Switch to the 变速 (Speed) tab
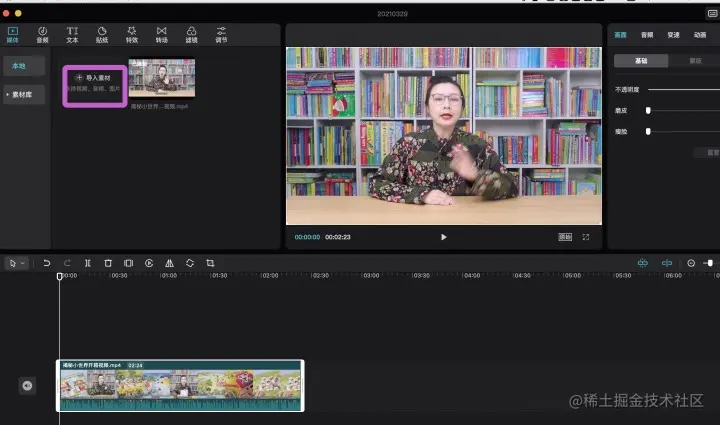The width and height of the screenshot is (720, 425). (x=674, y=35)
